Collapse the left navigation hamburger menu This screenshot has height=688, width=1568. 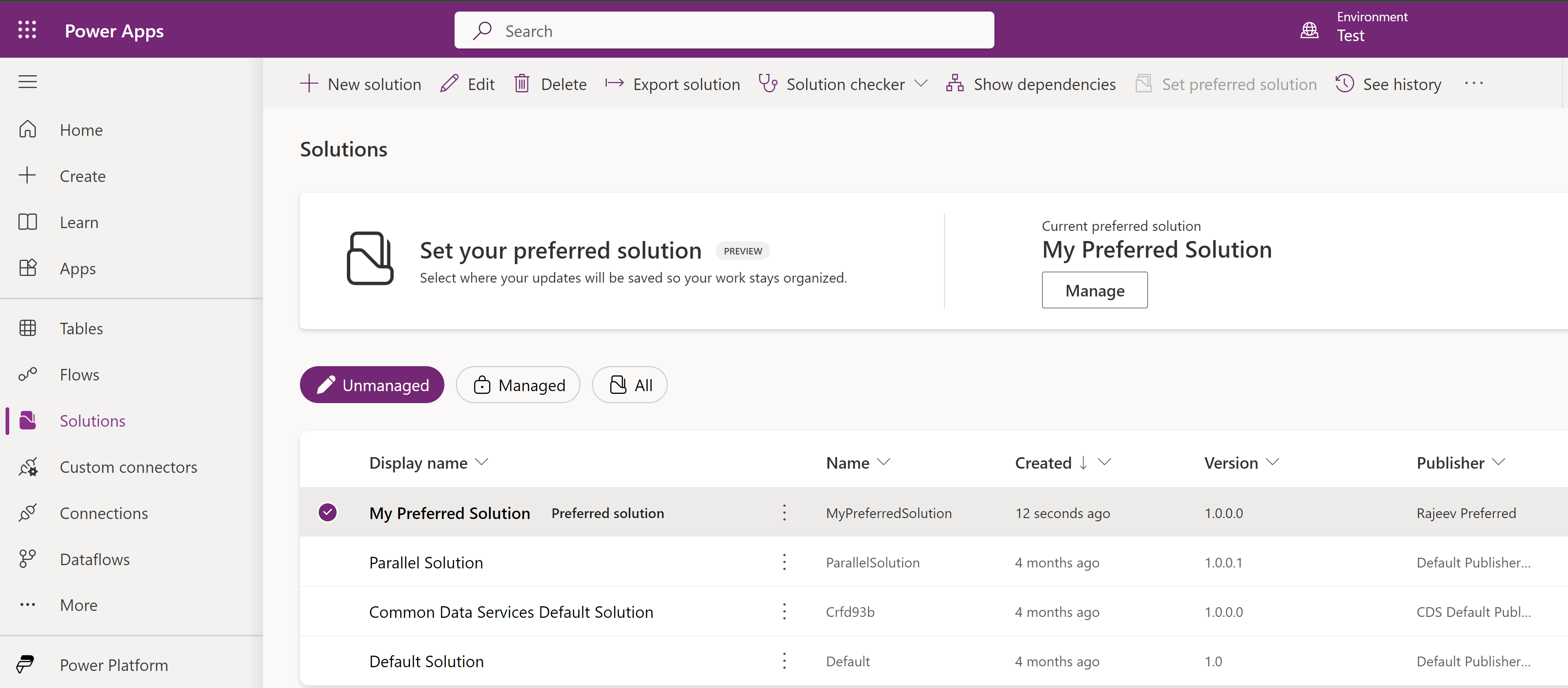pos(27,82)
